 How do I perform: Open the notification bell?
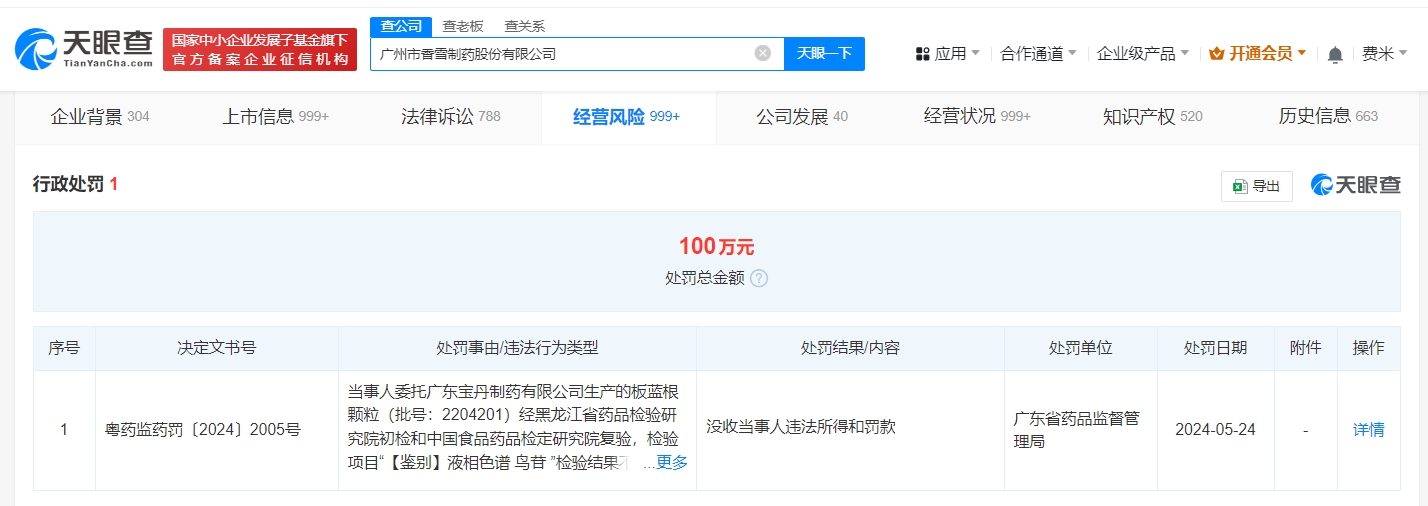(x=1335, y=55)
